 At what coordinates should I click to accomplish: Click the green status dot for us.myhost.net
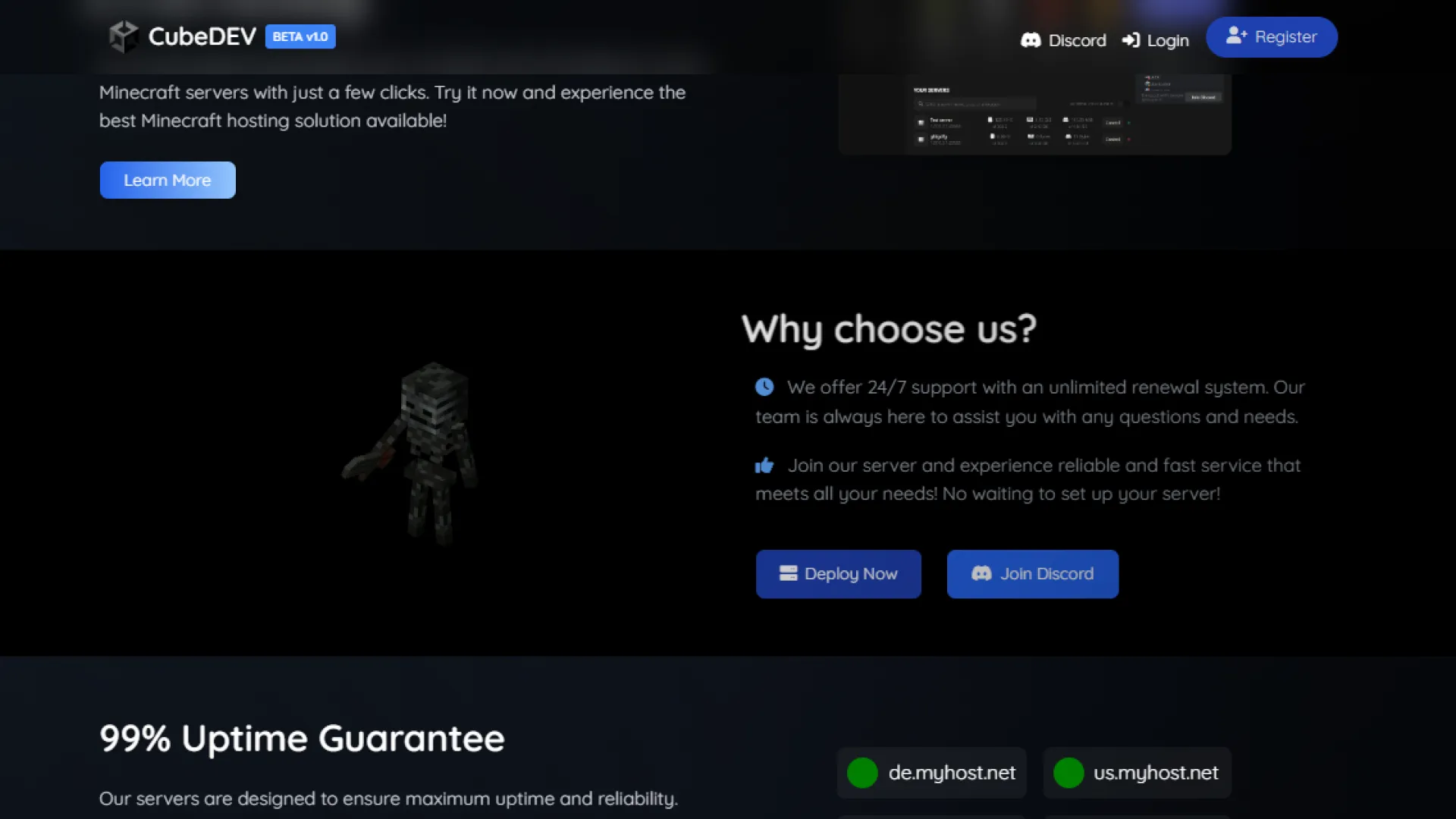click(x=1068, y=773)
